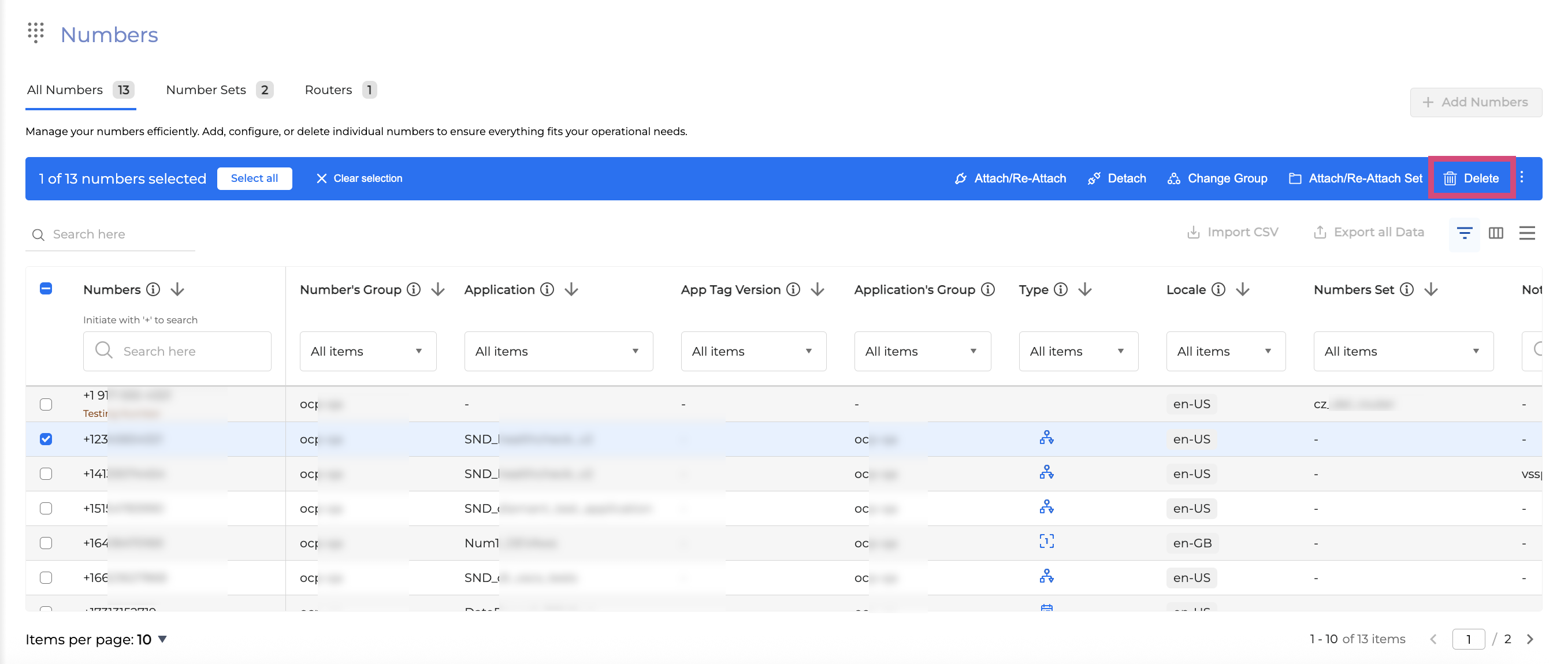Open the Type filter dropdown
1568x664 pixels.
tap(1077, 352)
